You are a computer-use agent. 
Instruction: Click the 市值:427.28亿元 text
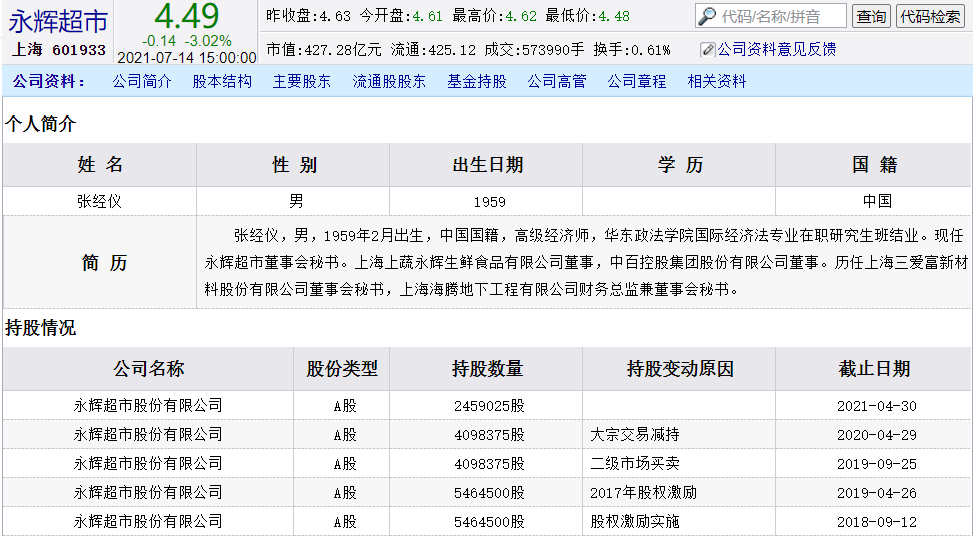(x=324, y=50)
